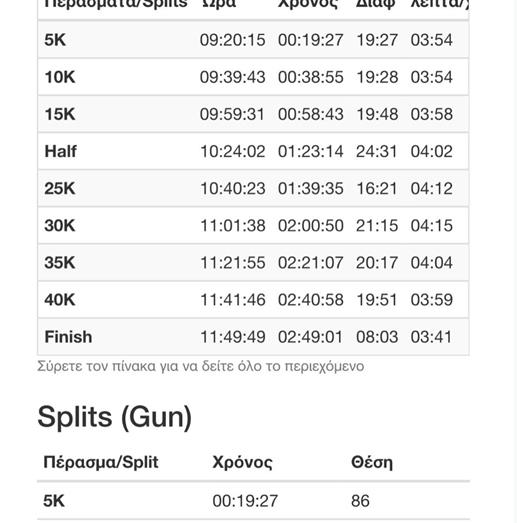The height and width of the screenshot is (523, 517).
Task: Click the Half split row label
Action: coord(60,151)
